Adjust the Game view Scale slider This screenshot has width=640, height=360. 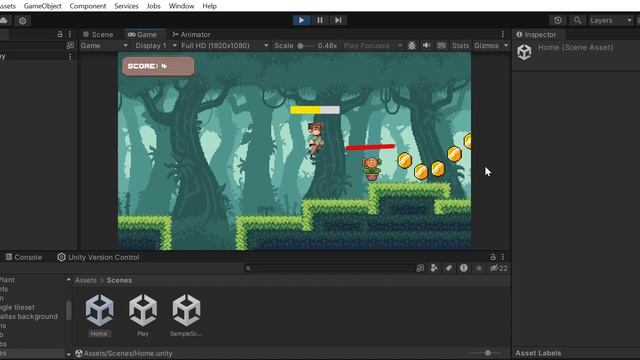(x=305, y=46)
